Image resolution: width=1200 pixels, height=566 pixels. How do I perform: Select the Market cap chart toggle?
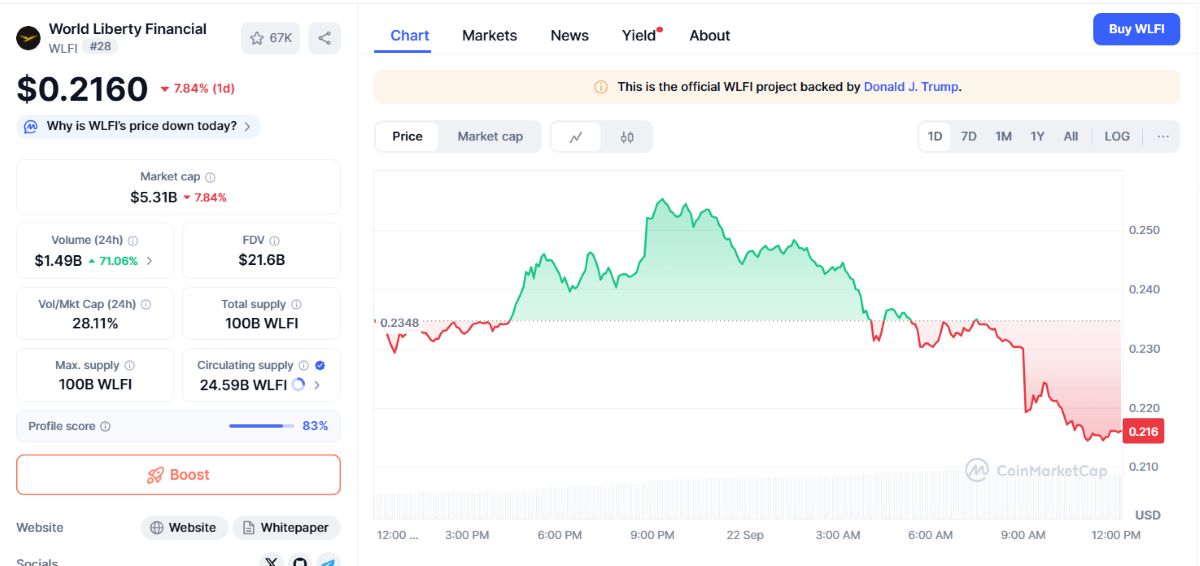[x=490, y=137]
